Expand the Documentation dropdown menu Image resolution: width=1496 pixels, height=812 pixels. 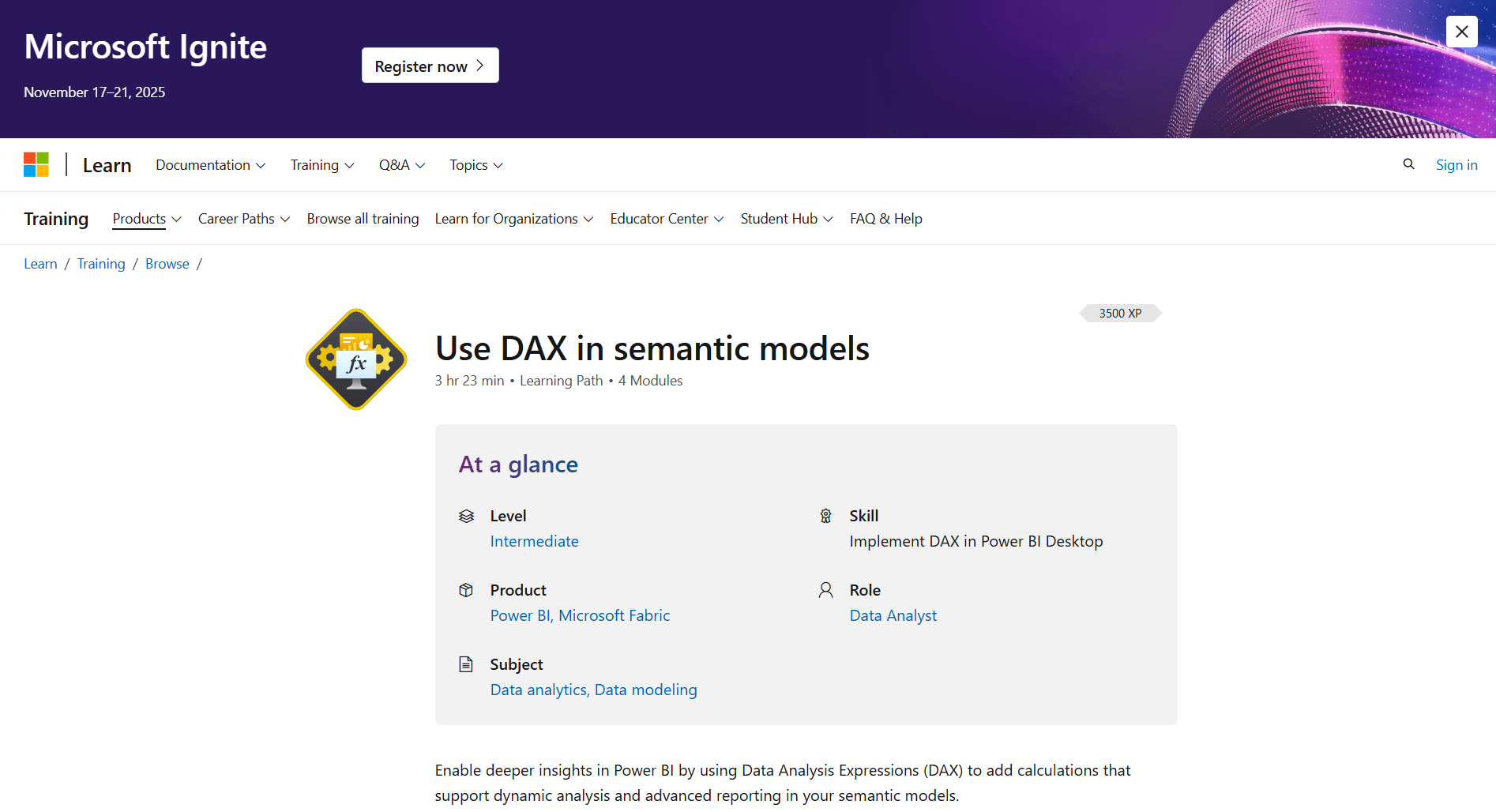(210, 165)
